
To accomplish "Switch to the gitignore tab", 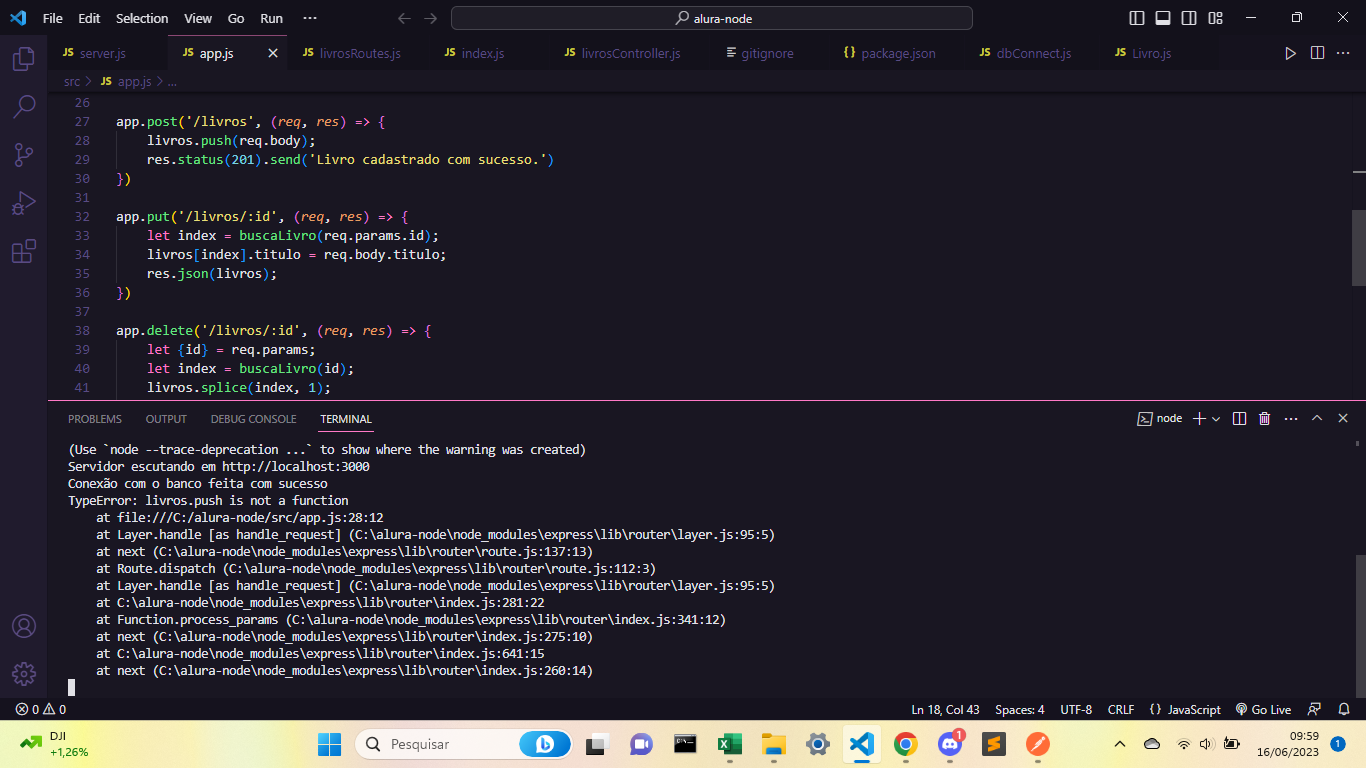I will (x=767, y=53).
